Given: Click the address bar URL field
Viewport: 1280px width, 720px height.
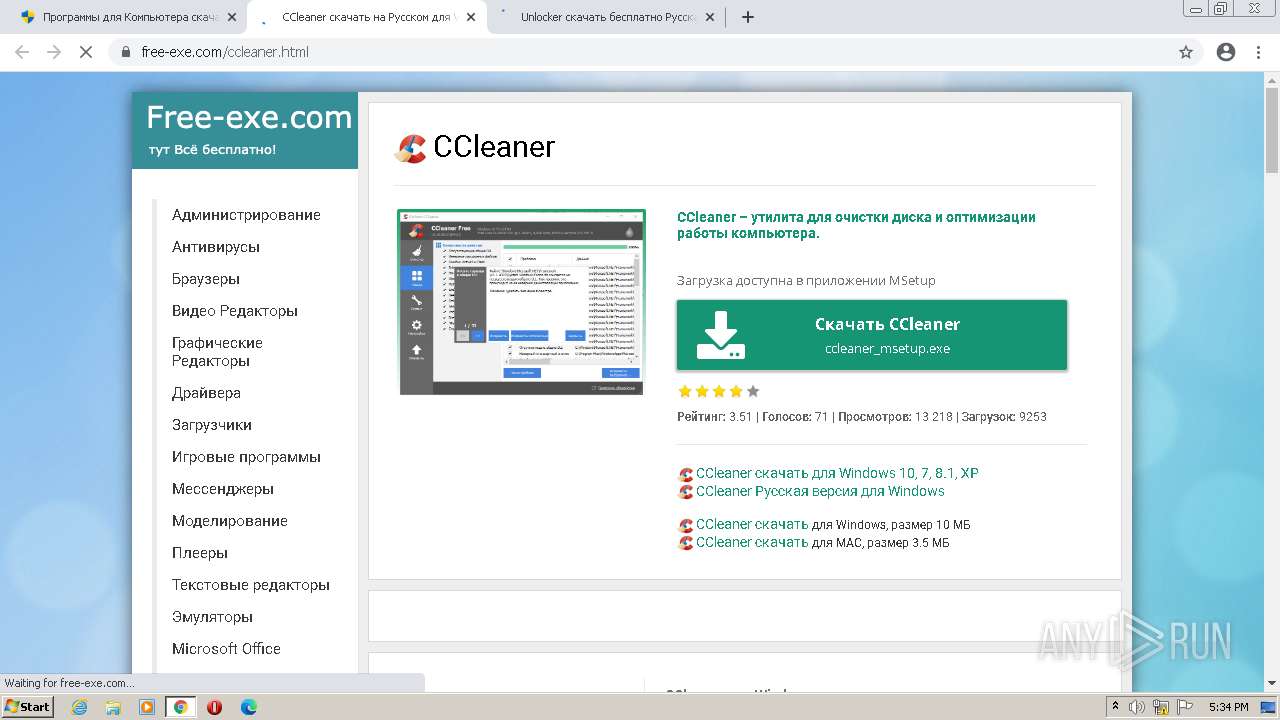Looking at the screenshot, I should 640,52.
